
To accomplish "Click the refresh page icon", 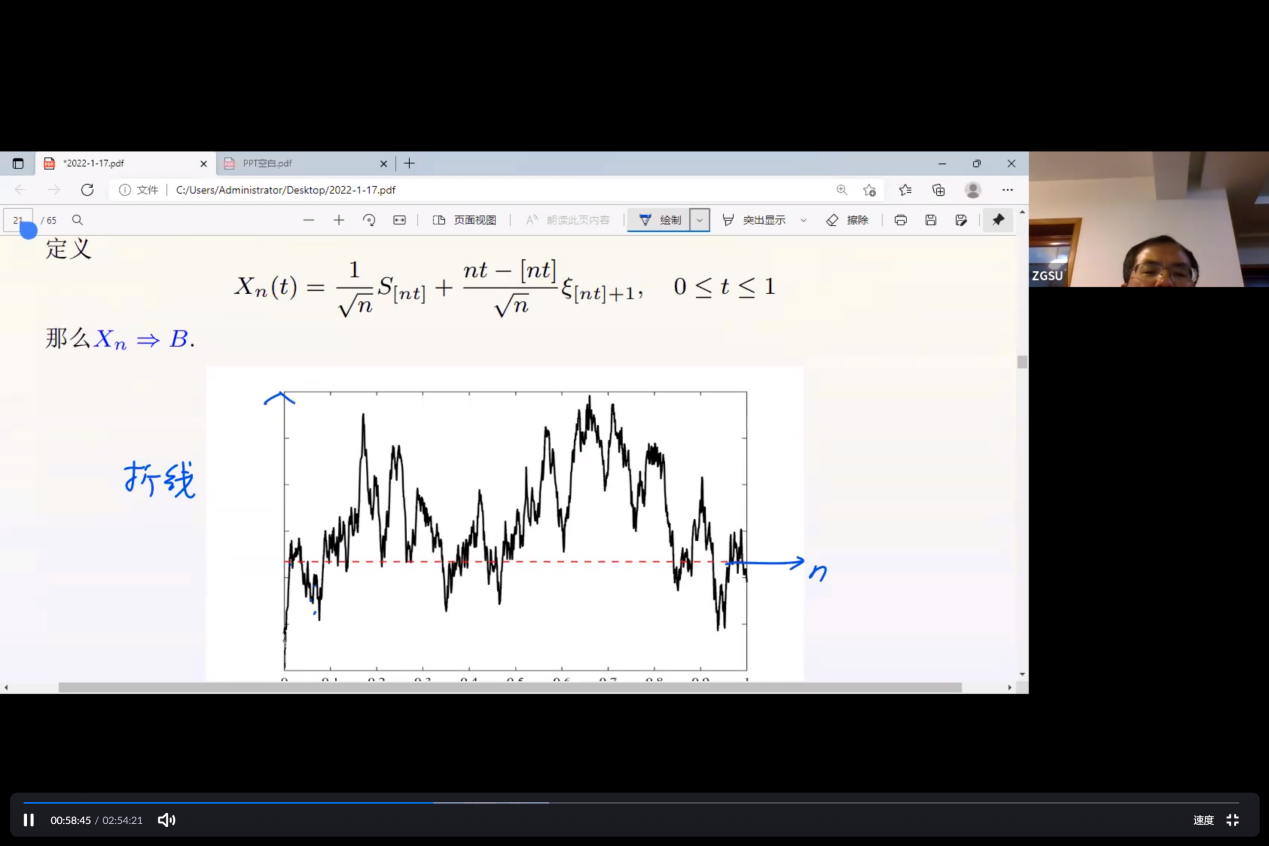I will tap(87, 190).
